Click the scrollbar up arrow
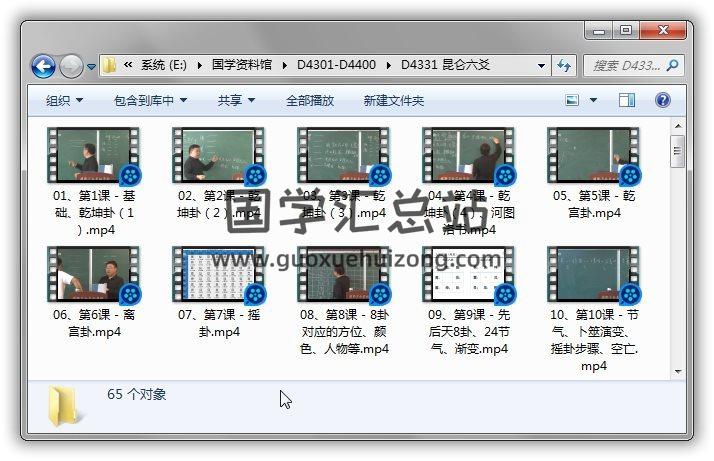Screen dimensions: 714x461 pyautogui.click(x=678, y=125)
